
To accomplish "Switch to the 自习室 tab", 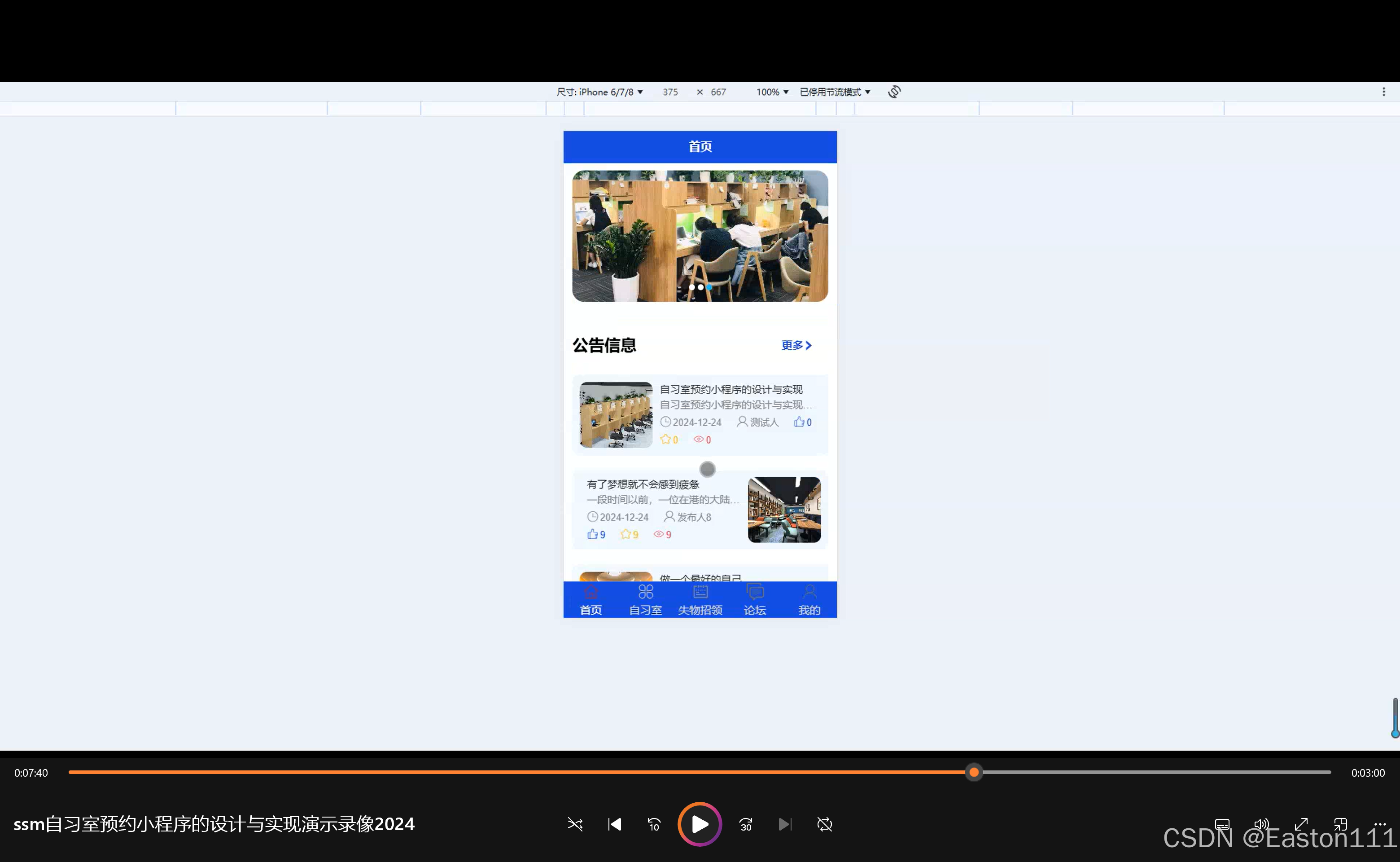I will [645, 600].
